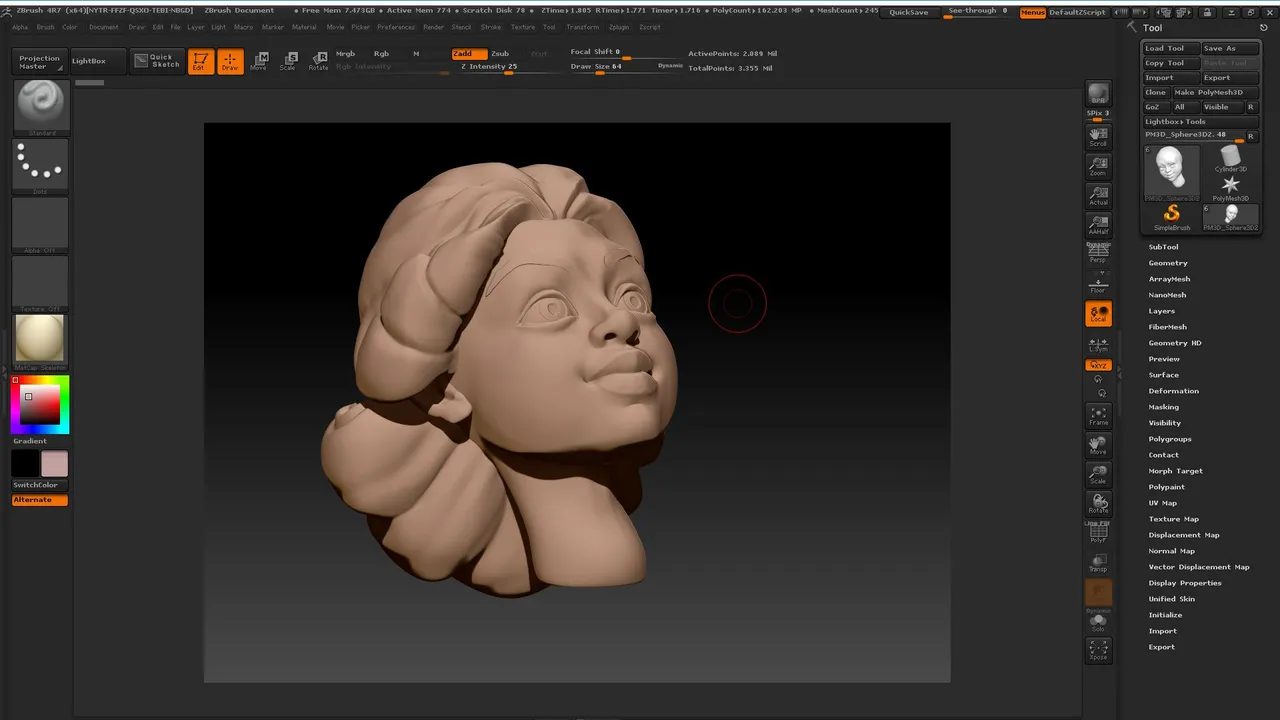The height and width of the screenshot is (720, 1280).
Task: Enable Zsub sculpt mode
Action: pyautogui.click(x=500, y=54)
